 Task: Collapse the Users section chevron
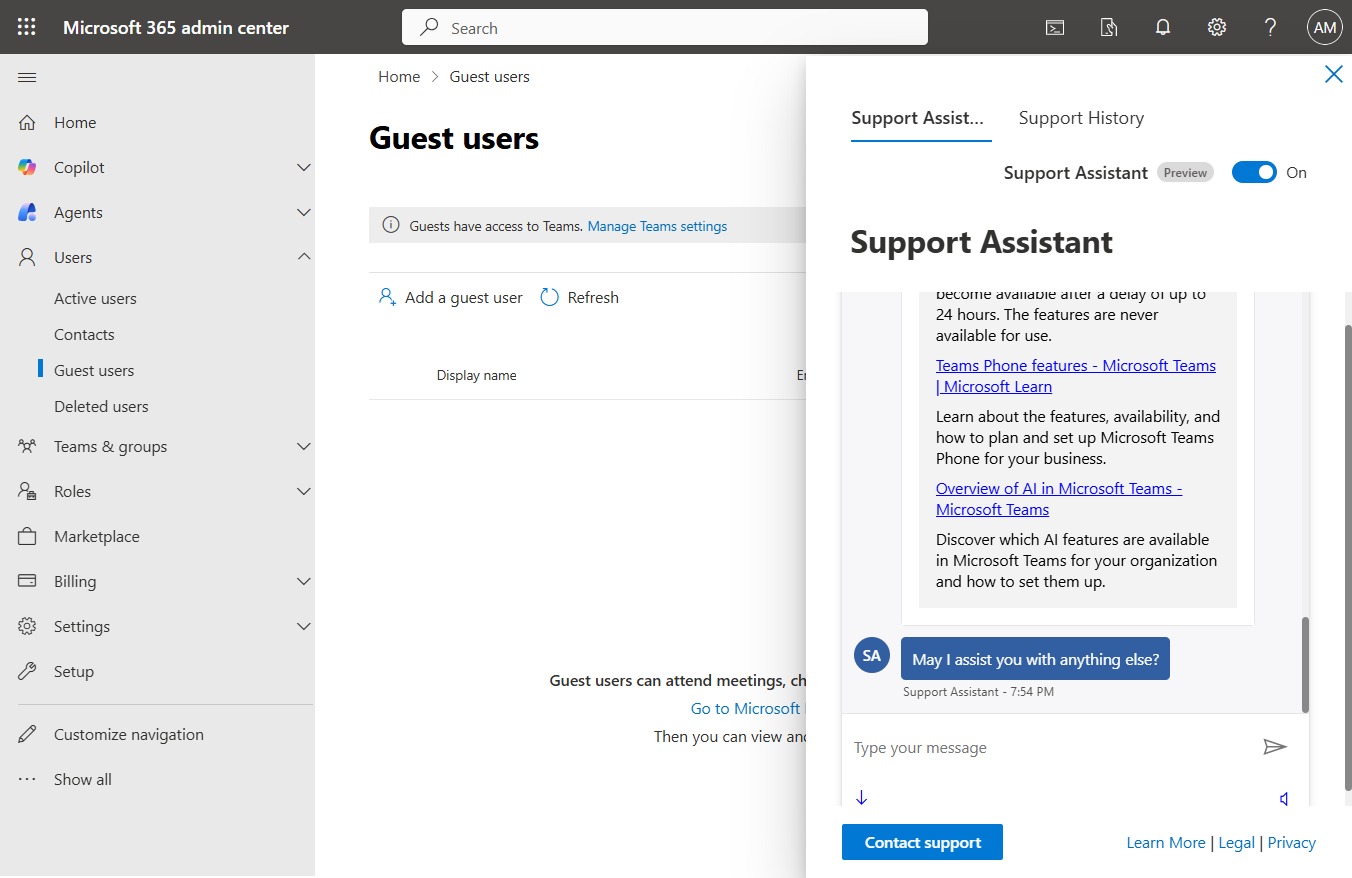304,257
